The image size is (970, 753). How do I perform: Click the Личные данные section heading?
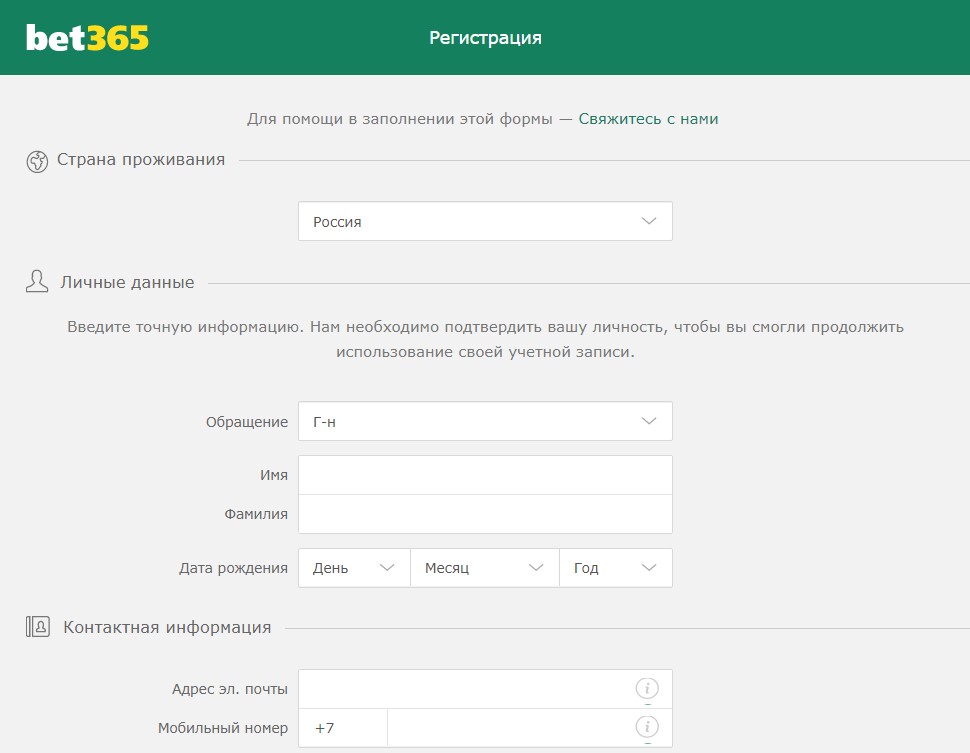[x=127, y=281]
